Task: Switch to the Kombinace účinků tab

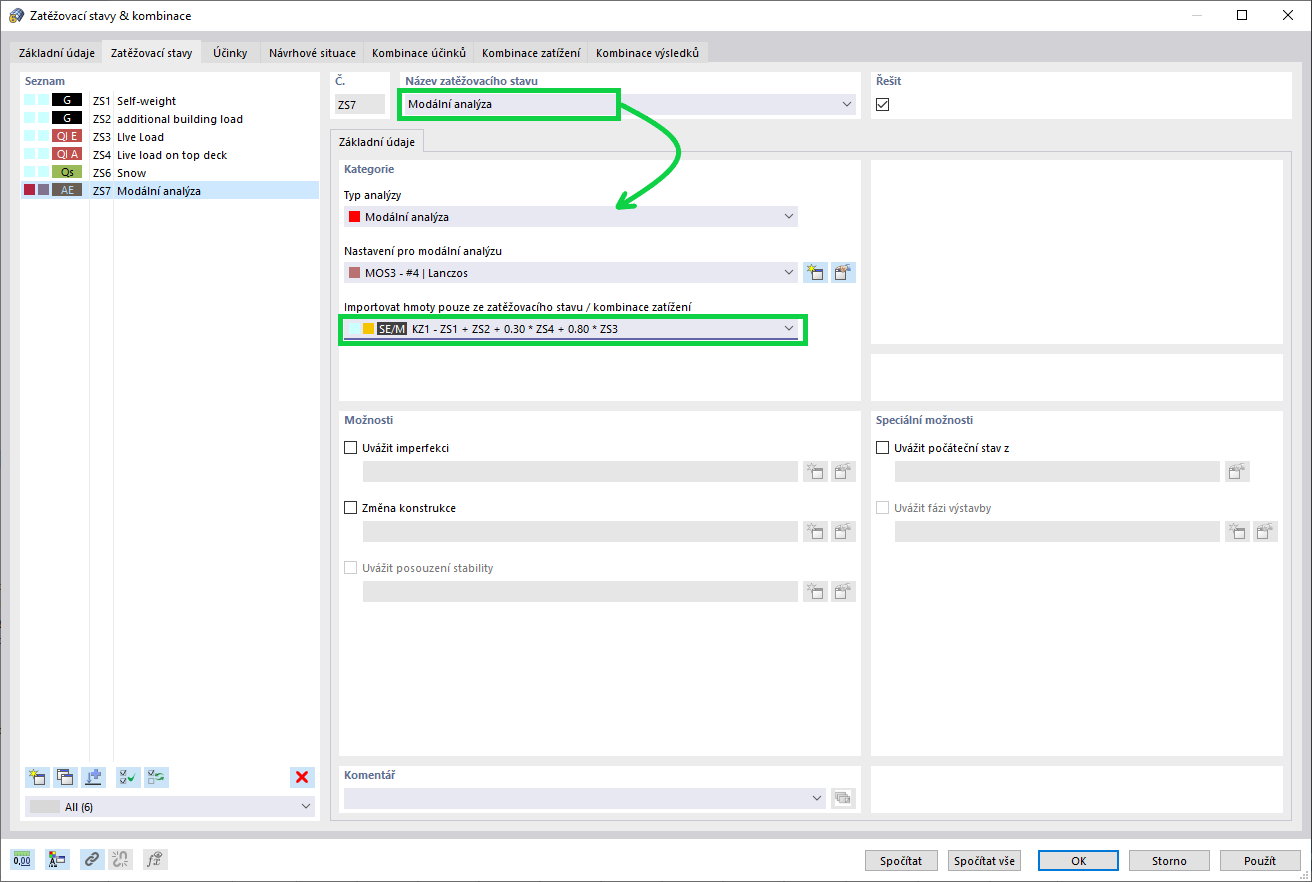Action: coord(419,52)
